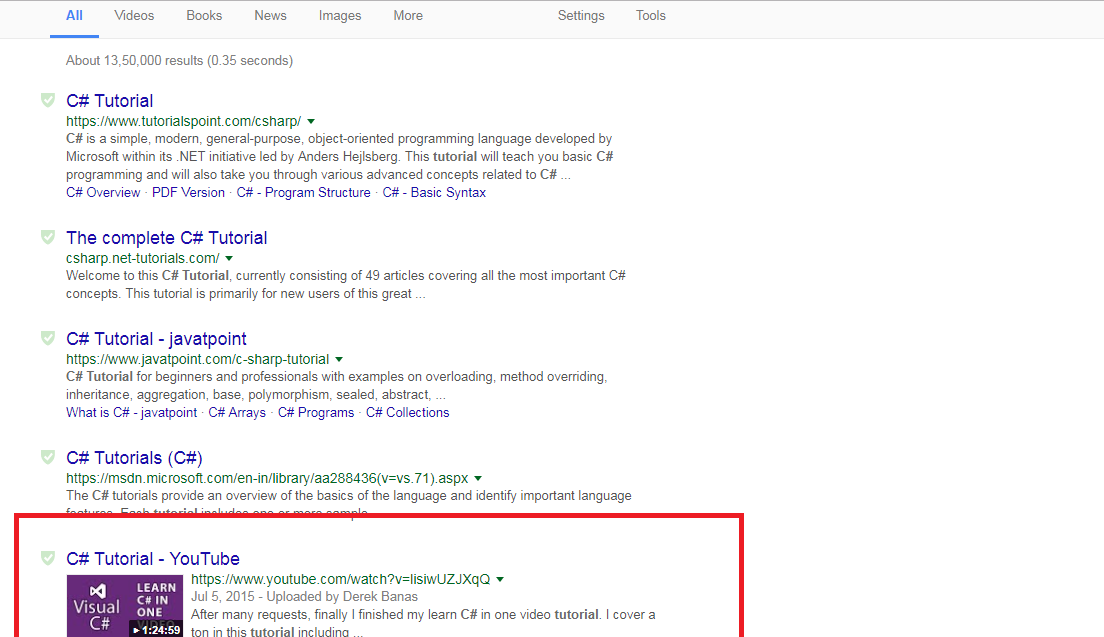Click the csharp.net-tutorials.com/ URL text
Viewport: 1104px width, 637px height.
(143, 258)
